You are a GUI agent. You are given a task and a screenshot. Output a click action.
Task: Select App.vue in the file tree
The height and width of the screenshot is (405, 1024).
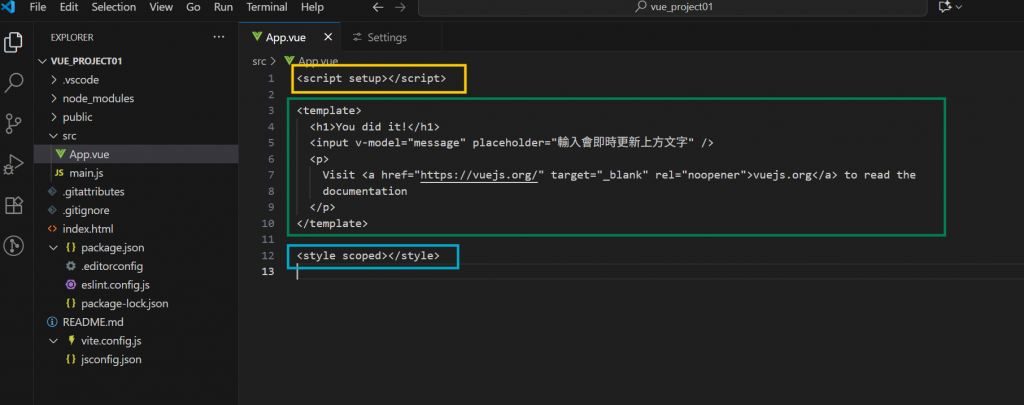(136, 155)
